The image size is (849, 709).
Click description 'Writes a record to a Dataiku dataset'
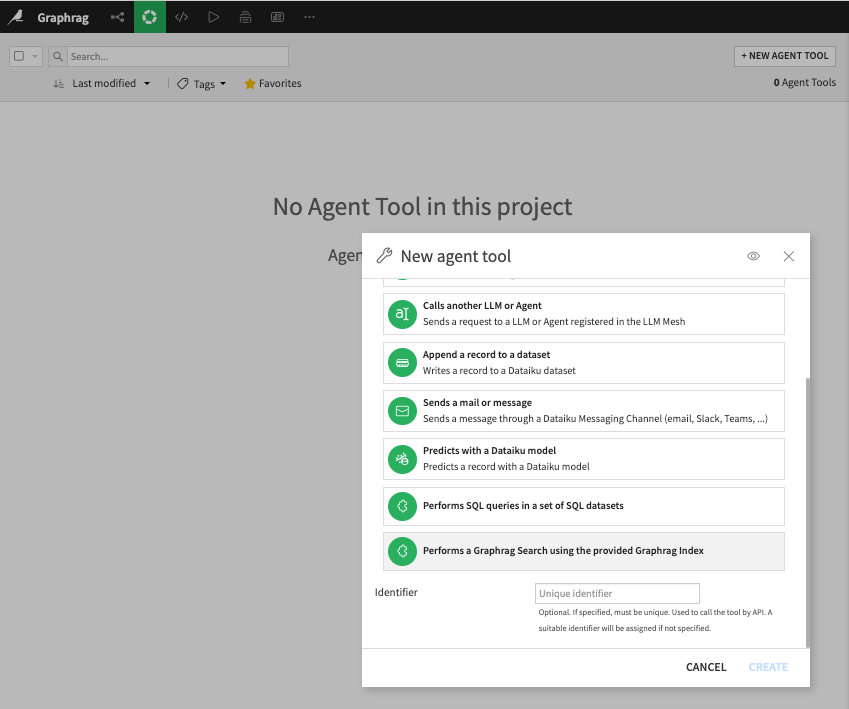tap(499, 370)
